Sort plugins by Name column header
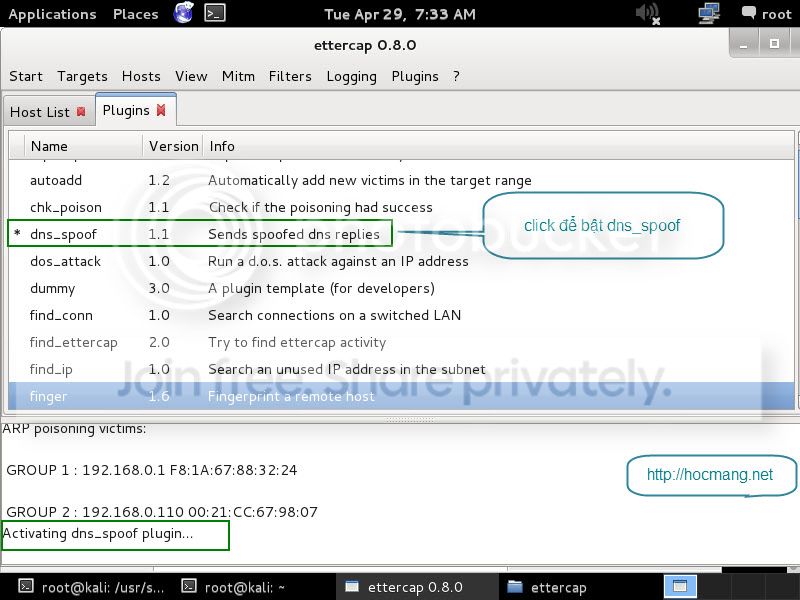 (x=83, y=146)
